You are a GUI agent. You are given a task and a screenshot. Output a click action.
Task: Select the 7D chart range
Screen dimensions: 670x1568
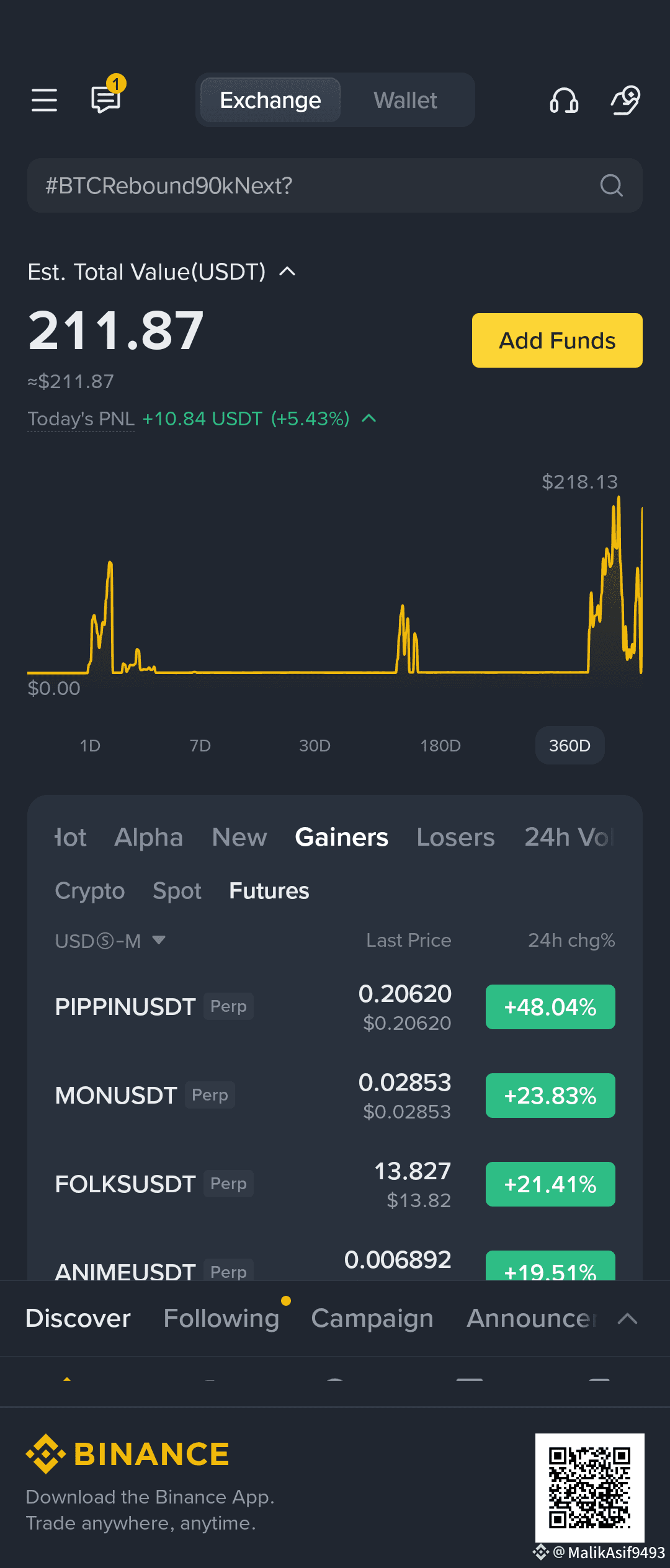200,745
